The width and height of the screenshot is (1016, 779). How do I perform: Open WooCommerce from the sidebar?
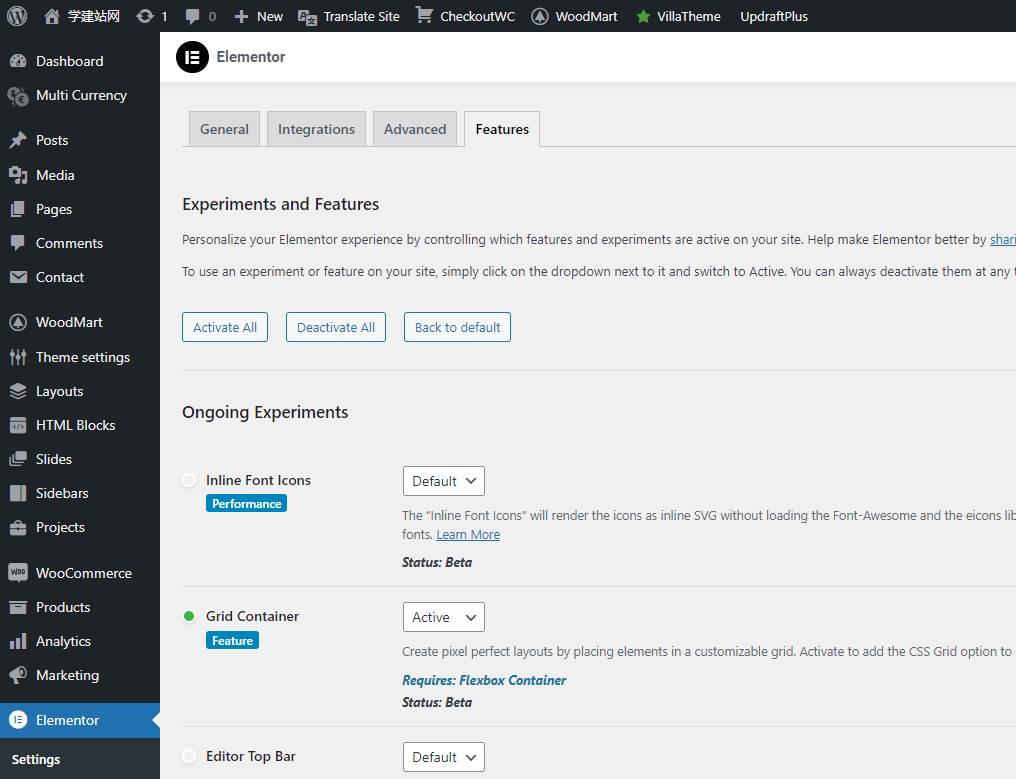(83, 573)
